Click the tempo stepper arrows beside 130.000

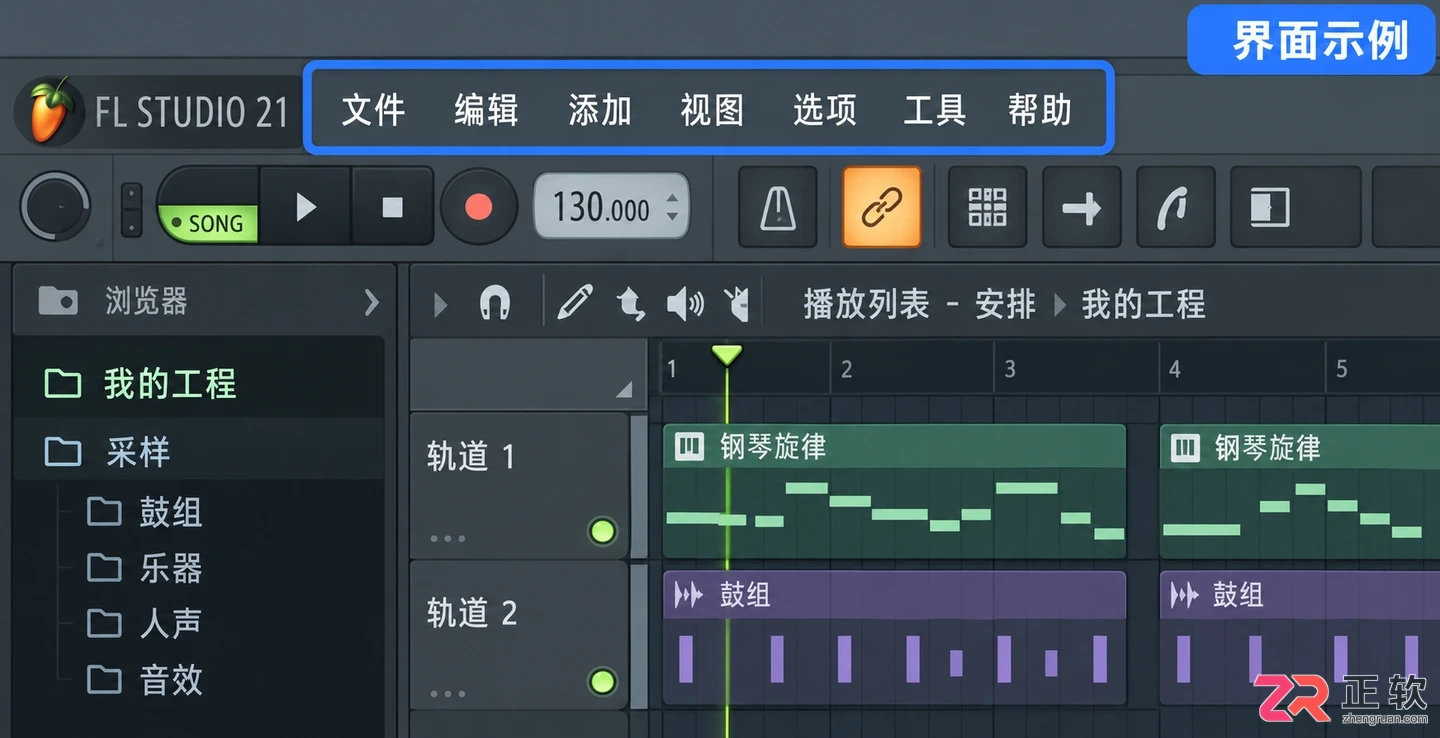672,207
